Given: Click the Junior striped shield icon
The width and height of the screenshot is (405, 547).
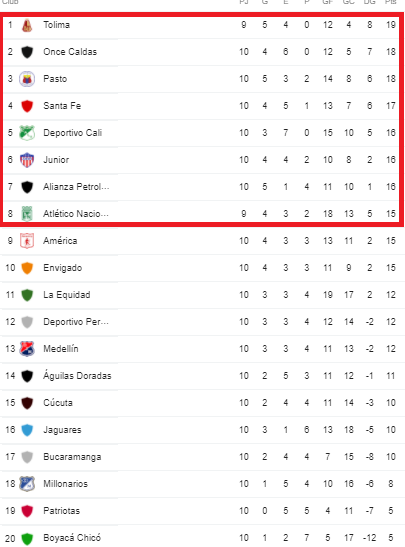Looking at the screenshot, I should pos(27,160).
